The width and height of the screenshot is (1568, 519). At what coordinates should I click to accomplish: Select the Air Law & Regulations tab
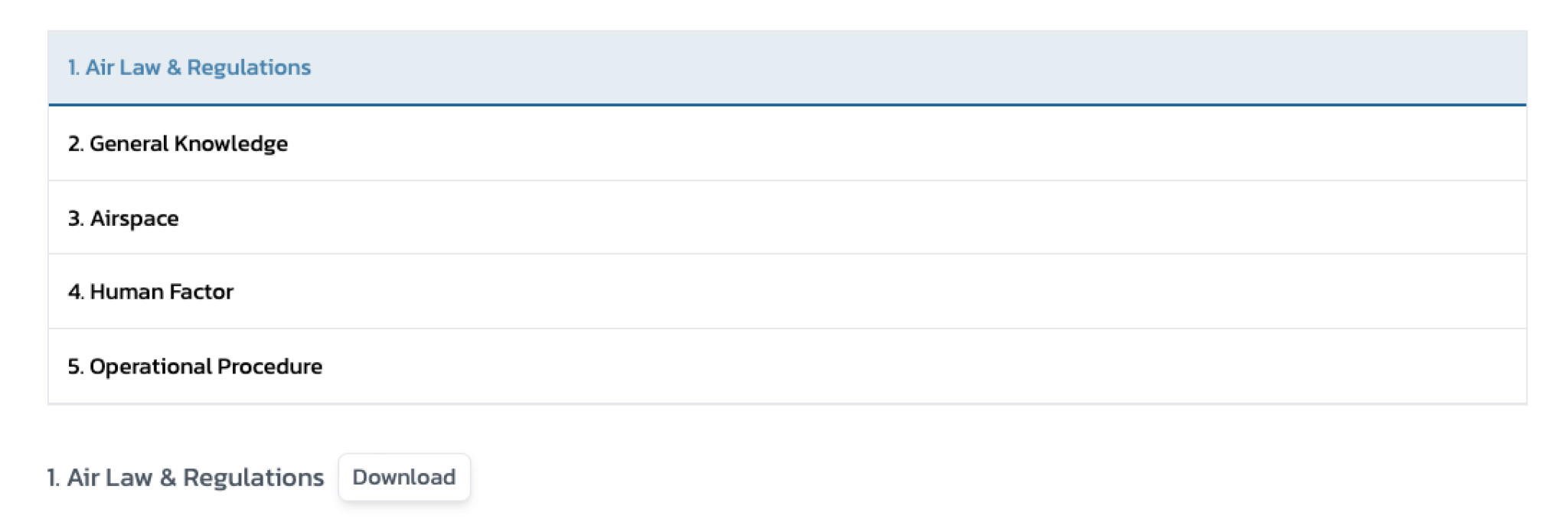[x=189, y=67]
